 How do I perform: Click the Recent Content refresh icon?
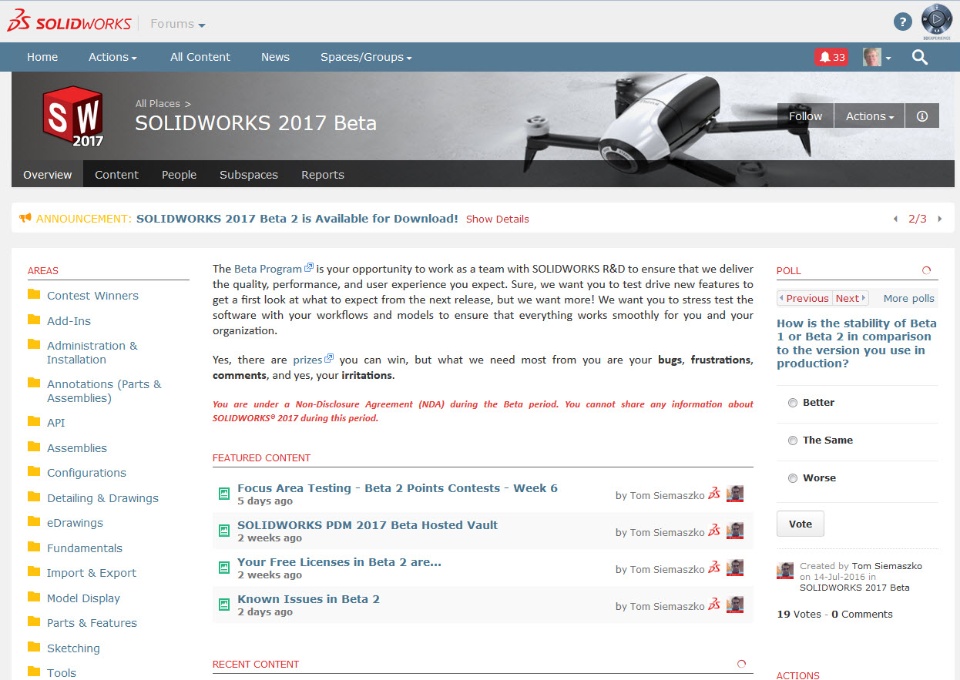point(741,664)
